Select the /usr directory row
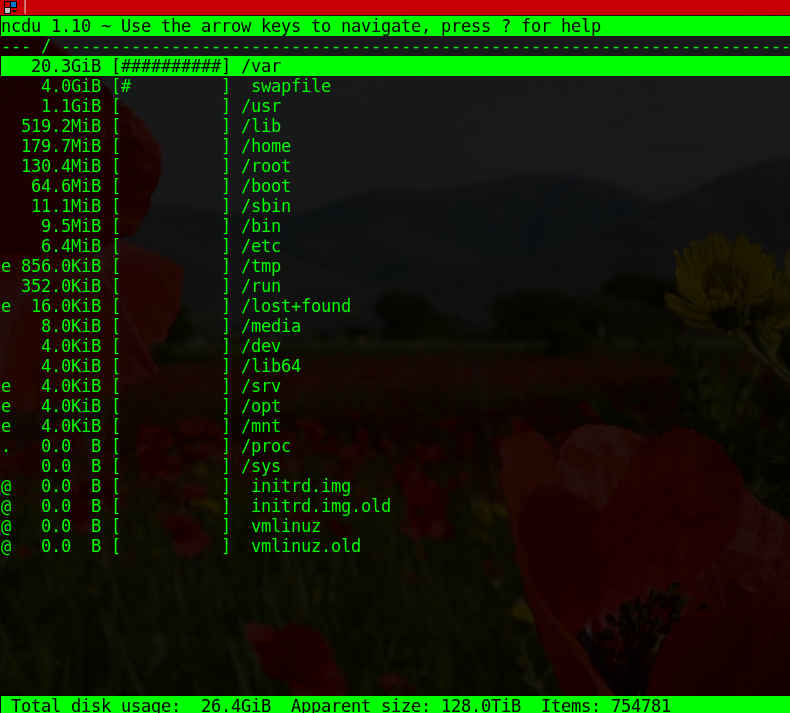The image size is (790, 713). pyautogui.click(x=395, y=106)
